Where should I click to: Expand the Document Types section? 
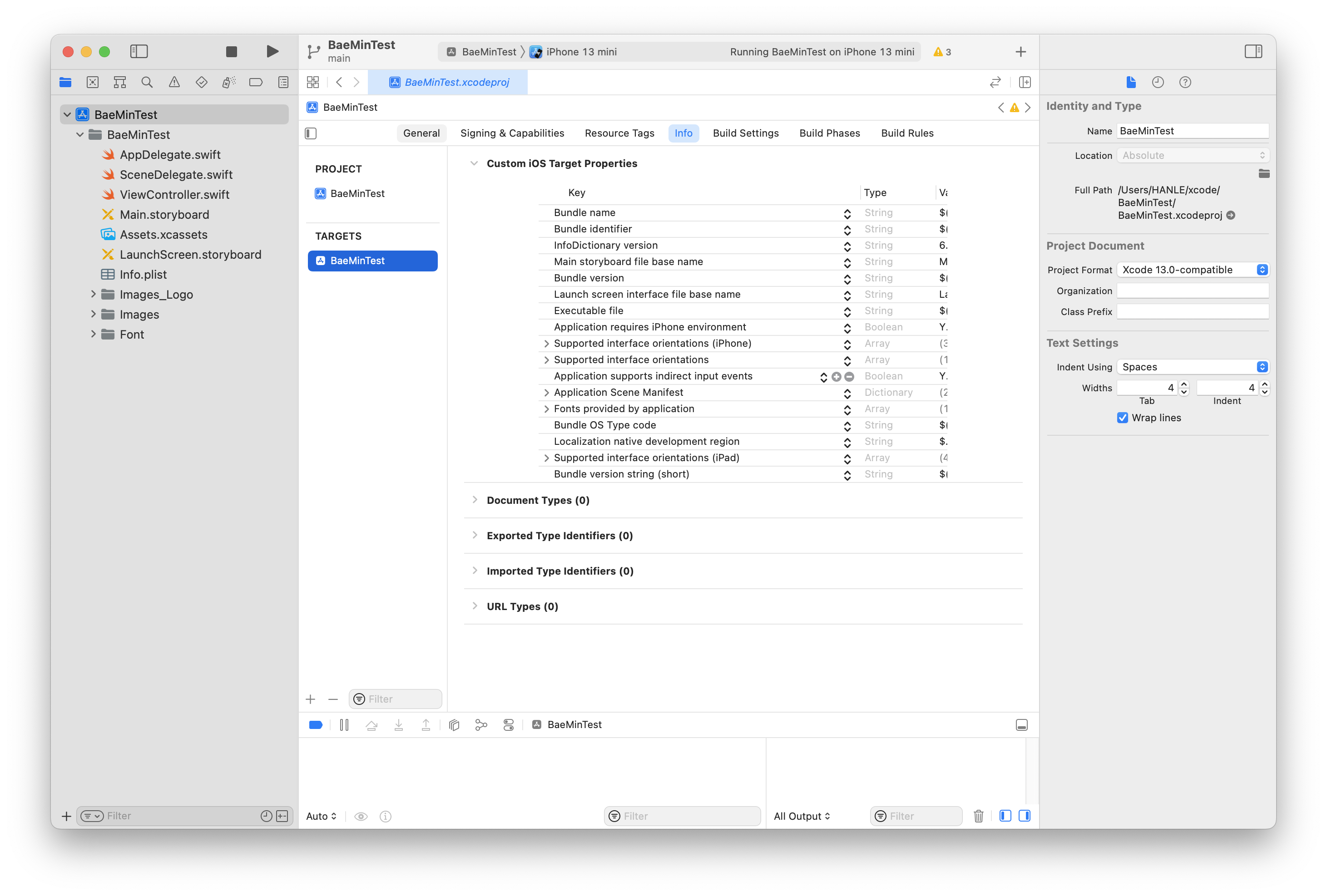pos(475,500)
